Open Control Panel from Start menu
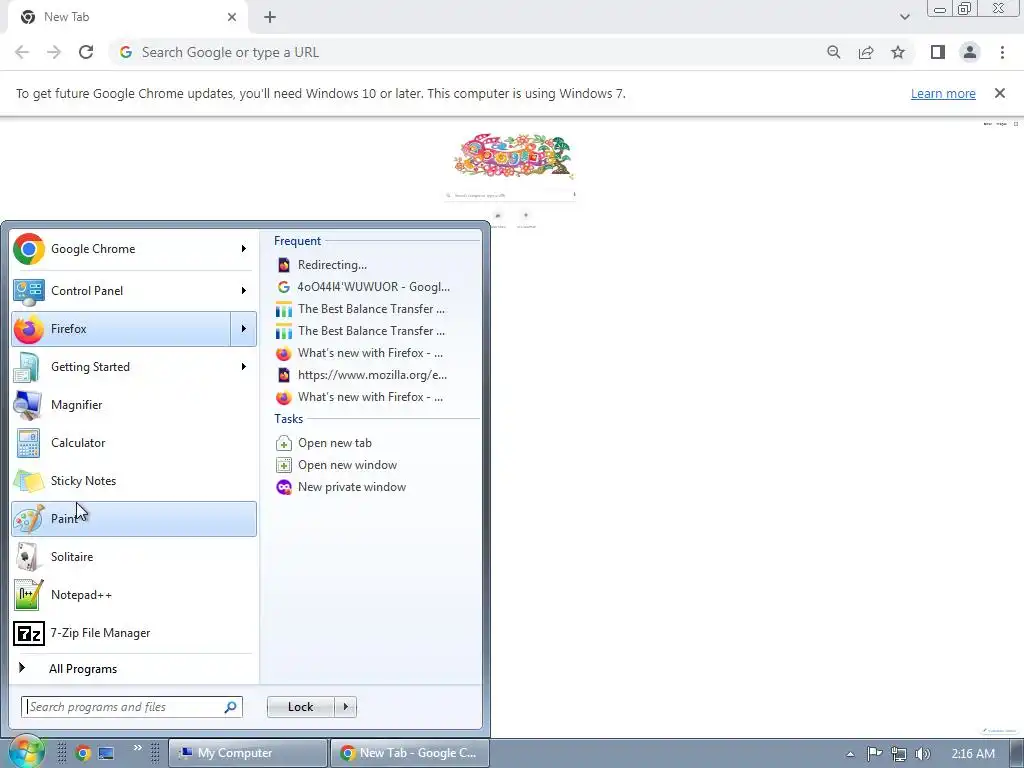 pyautogui.click(x=121, y=291)
